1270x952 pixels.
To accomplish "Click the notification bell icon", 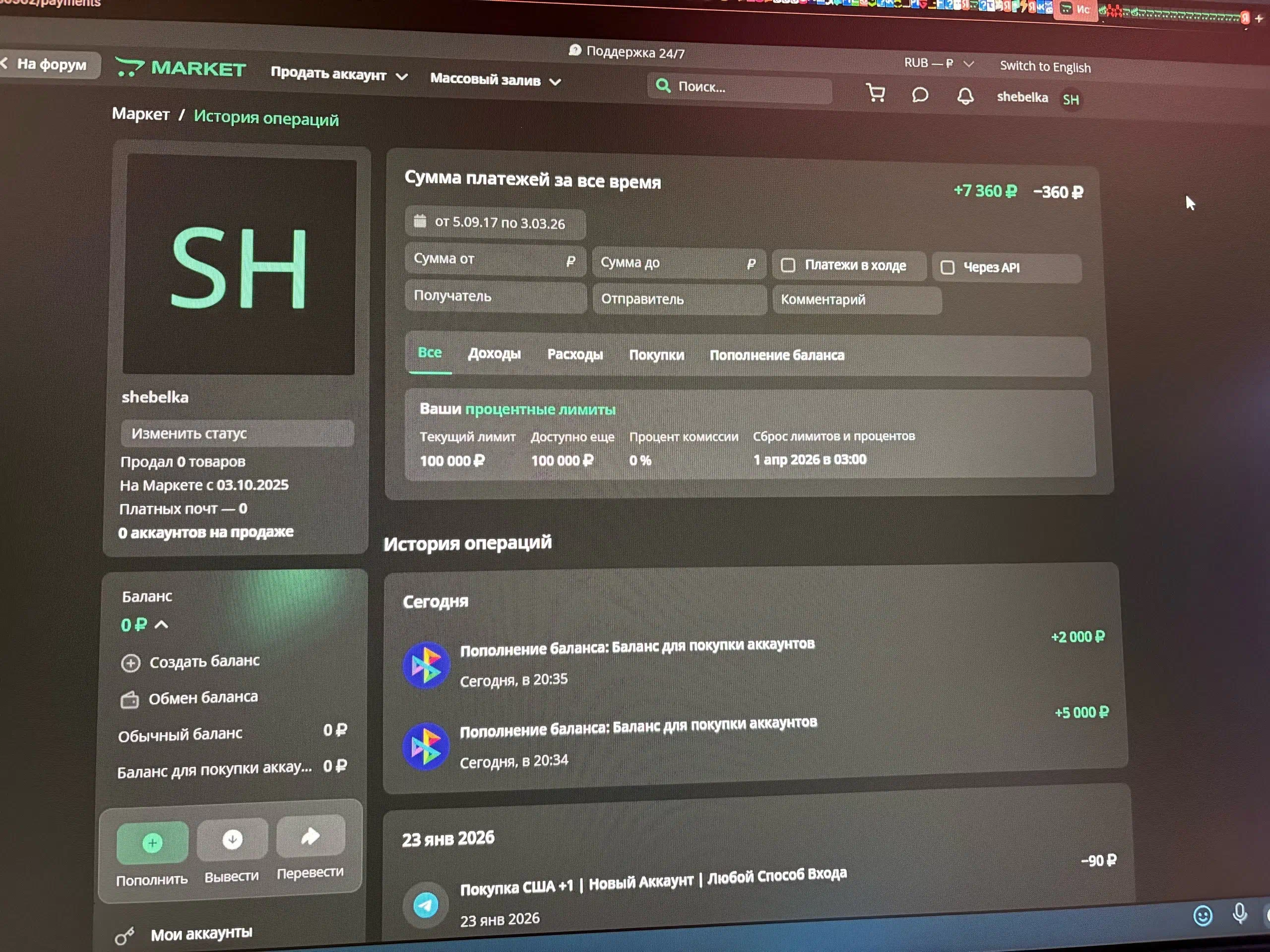I will (x=965, y=96).
